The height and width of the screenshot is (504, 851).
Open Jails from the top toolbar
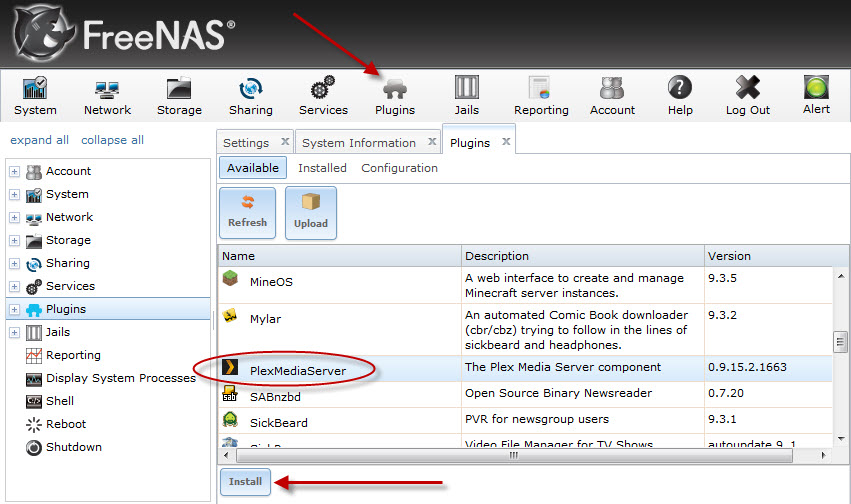(x=467, y=96)
